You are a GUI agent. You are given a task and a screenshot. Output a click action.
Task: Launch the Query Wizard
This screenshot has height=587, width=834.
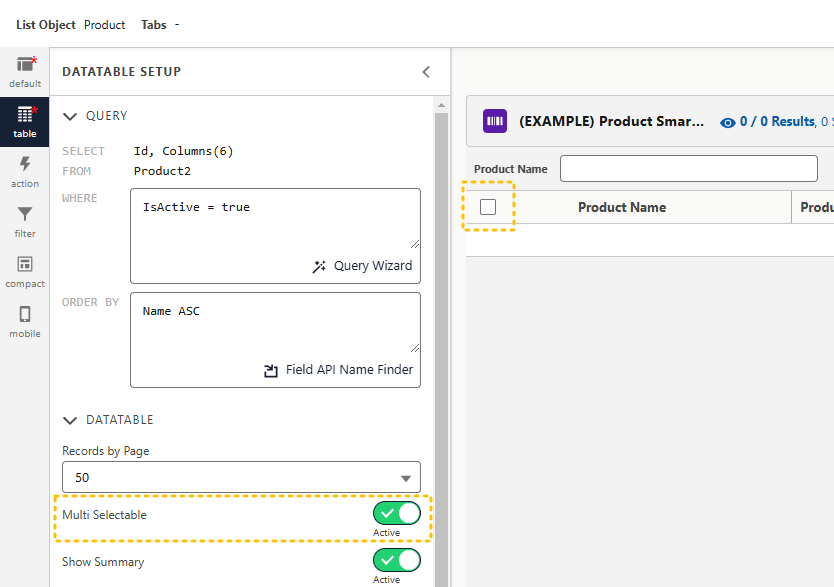[363, 266]
